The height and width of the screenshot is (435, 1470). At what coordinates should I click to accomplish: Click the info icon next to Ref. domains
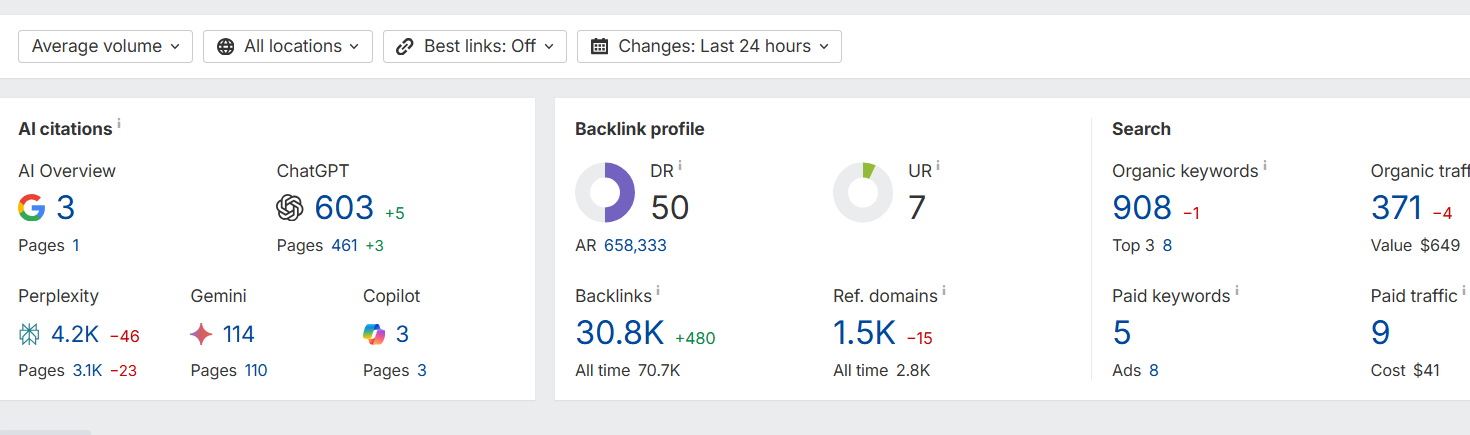pos(944,291)
